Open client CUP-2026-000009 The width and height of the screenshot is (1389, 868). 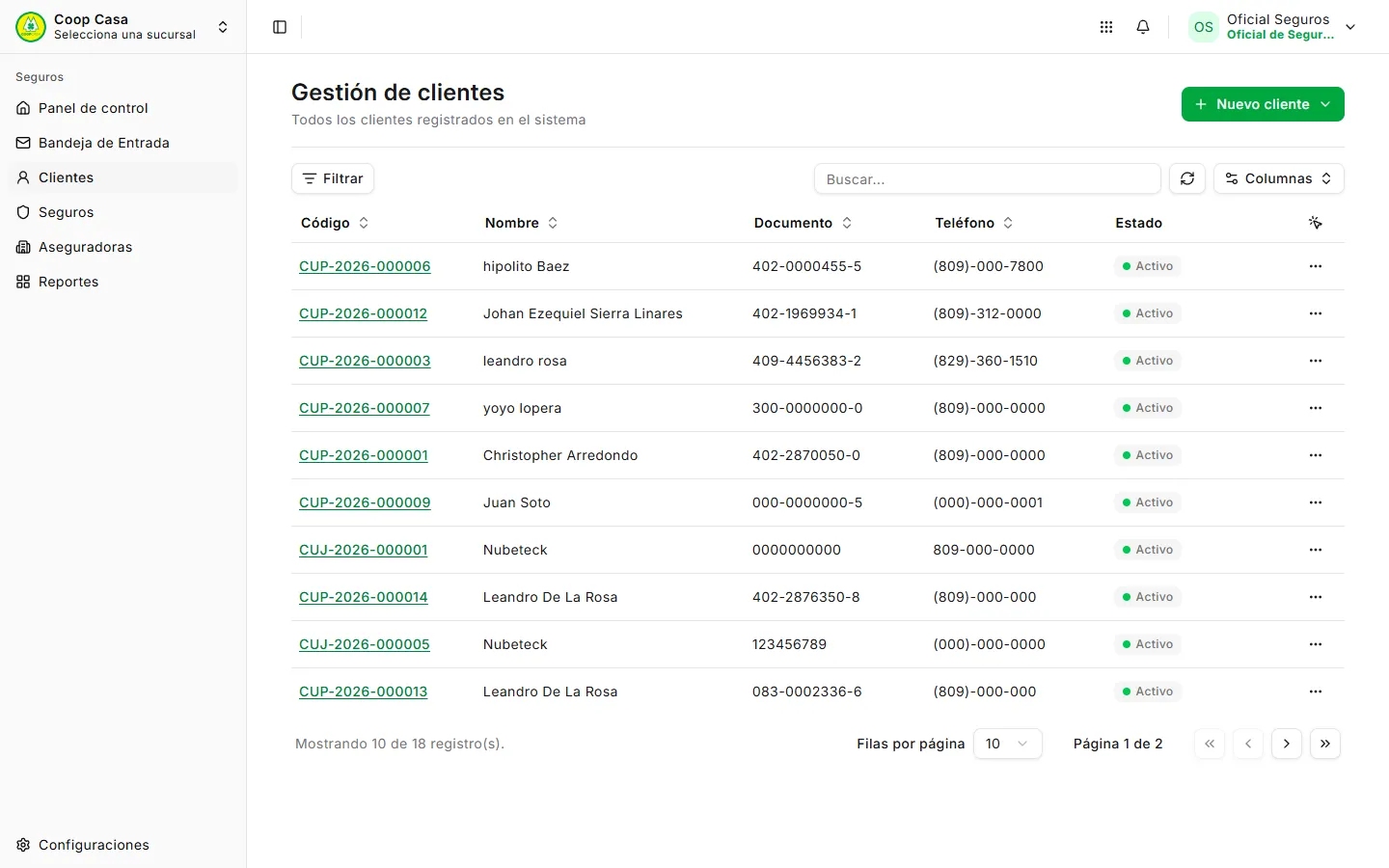pyautogui.click(x=365, y=502)
